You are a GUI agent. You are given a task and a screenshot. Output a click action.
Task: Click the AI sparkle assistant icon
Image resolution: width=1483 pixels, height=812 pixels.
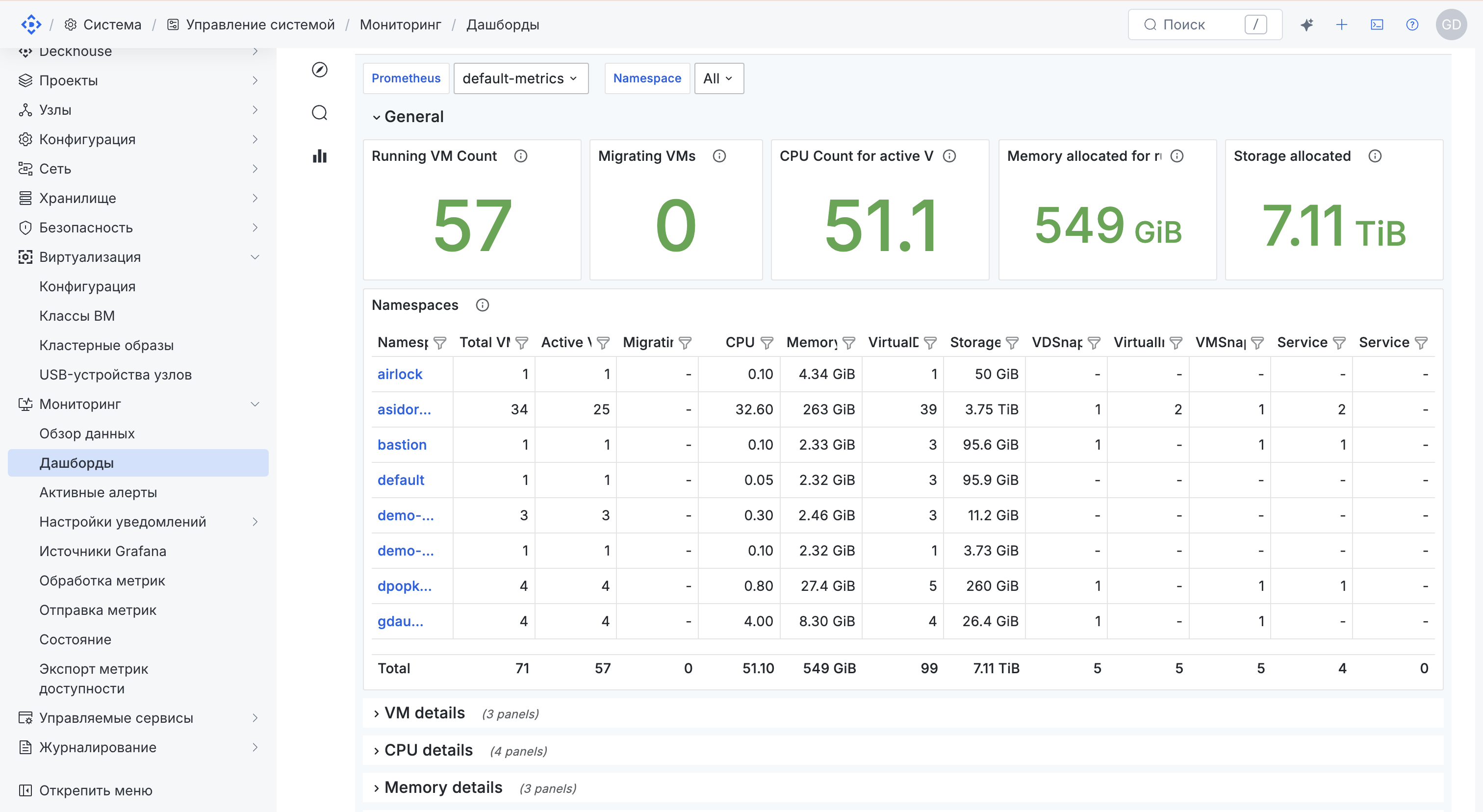click(1307, 25)
